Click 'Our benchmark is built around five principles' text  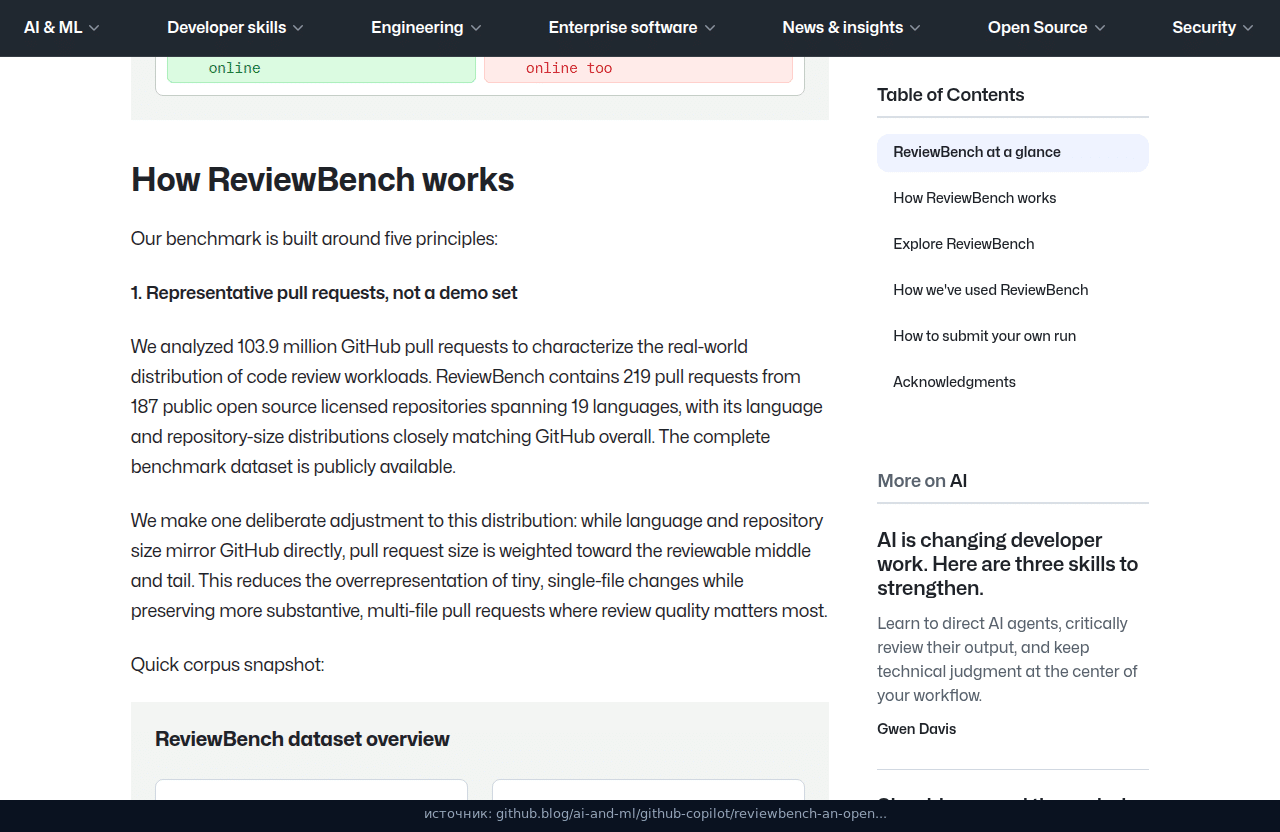pos(314,239)
